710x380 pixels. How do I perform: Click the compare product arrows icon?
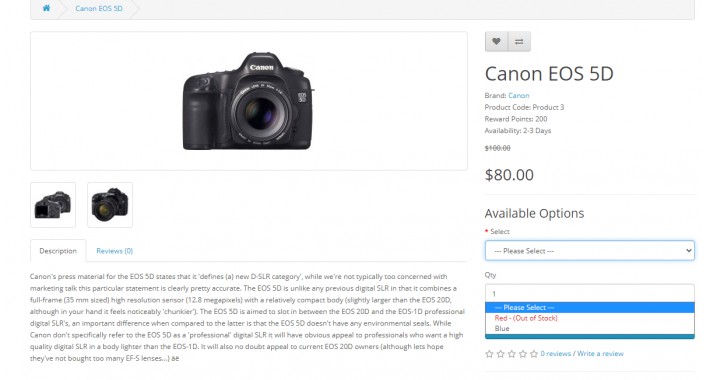519,42
